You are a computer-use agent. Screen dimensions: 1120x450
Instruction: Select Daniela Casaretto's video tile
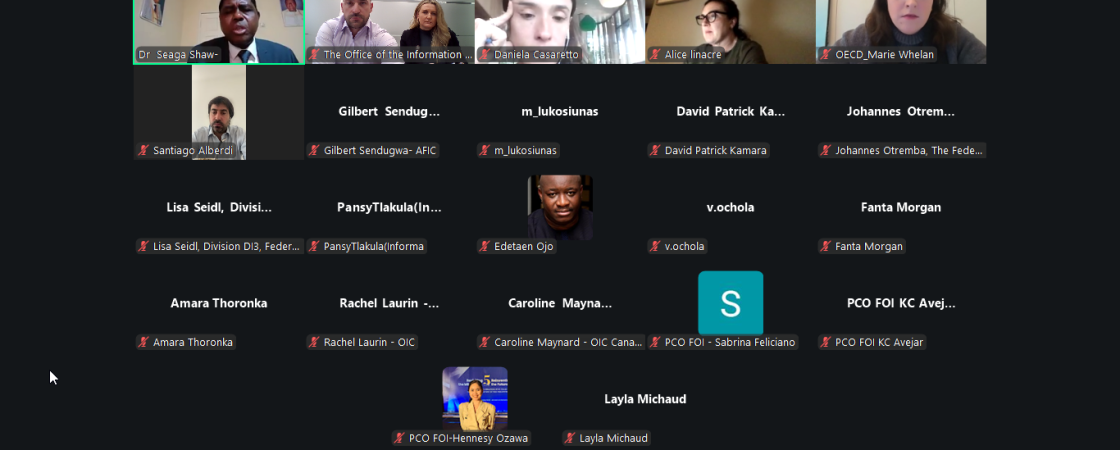coord(560,31)
